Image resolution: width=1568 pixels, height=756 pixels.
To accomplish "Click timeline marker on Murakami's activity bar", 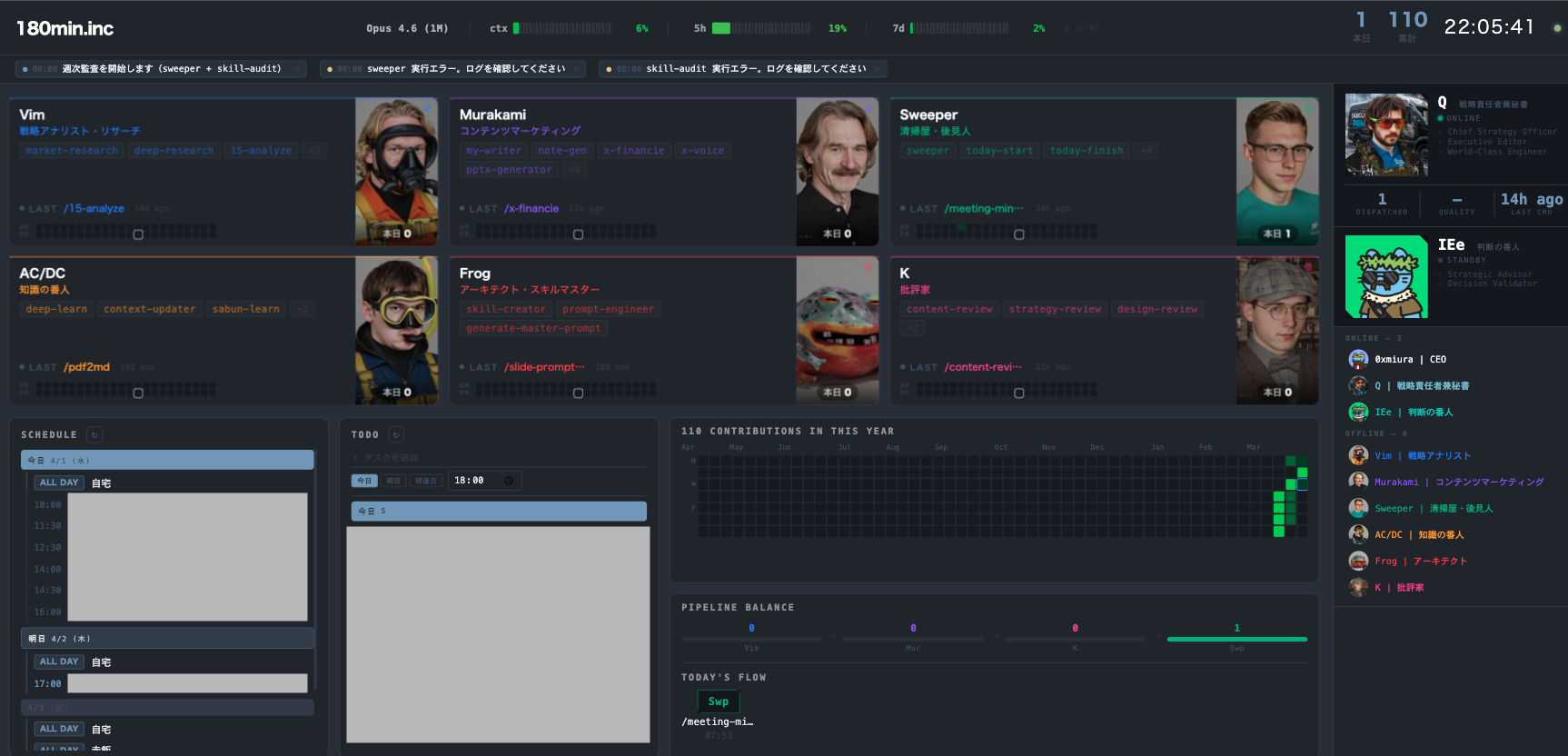I will 578,234.
